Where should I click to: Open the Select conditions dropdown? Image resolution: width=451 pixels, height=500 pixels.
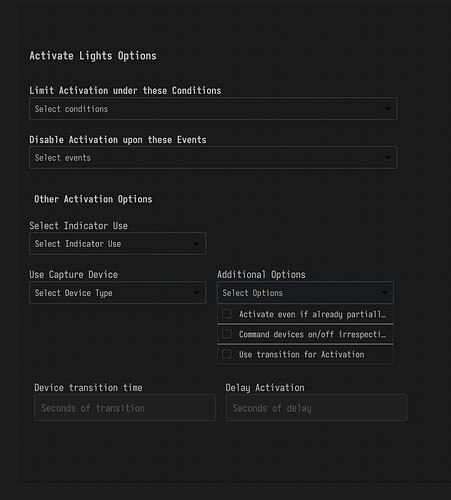point(213,109)
